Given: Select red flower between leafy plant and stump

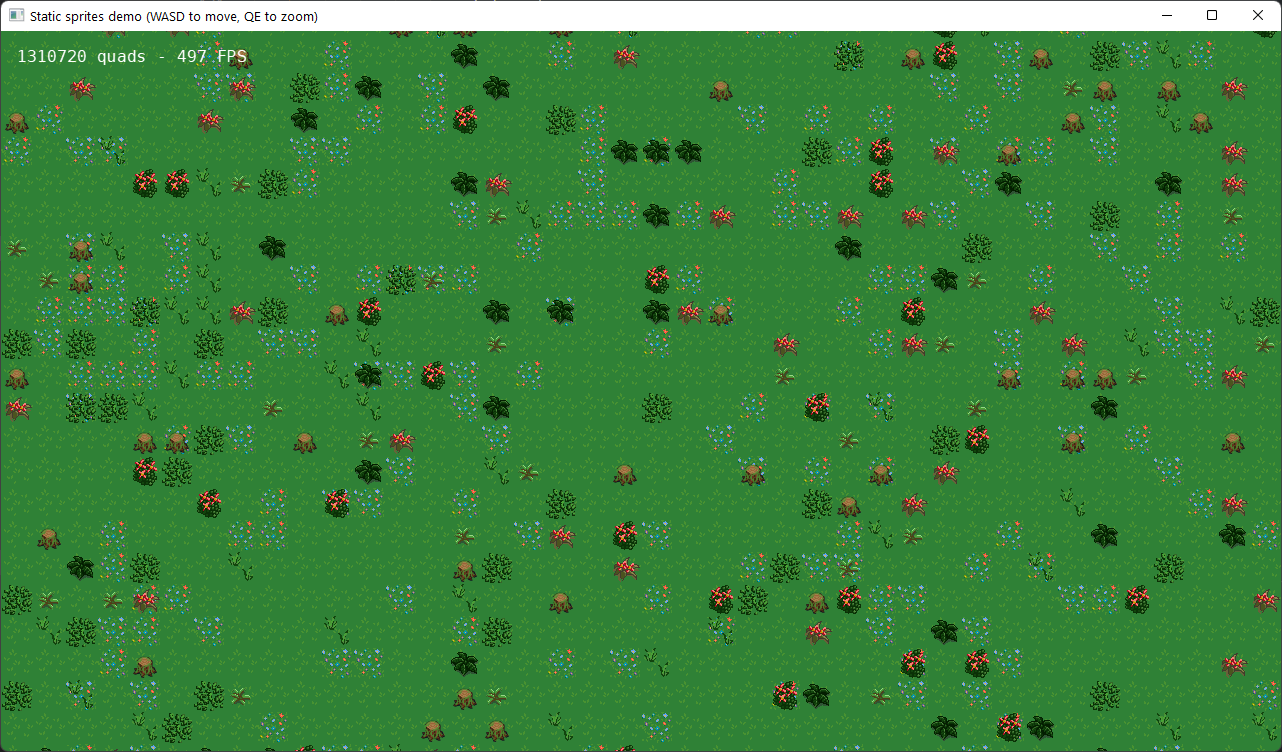Looking at the screenshot, I should click(x=689, y=313).
